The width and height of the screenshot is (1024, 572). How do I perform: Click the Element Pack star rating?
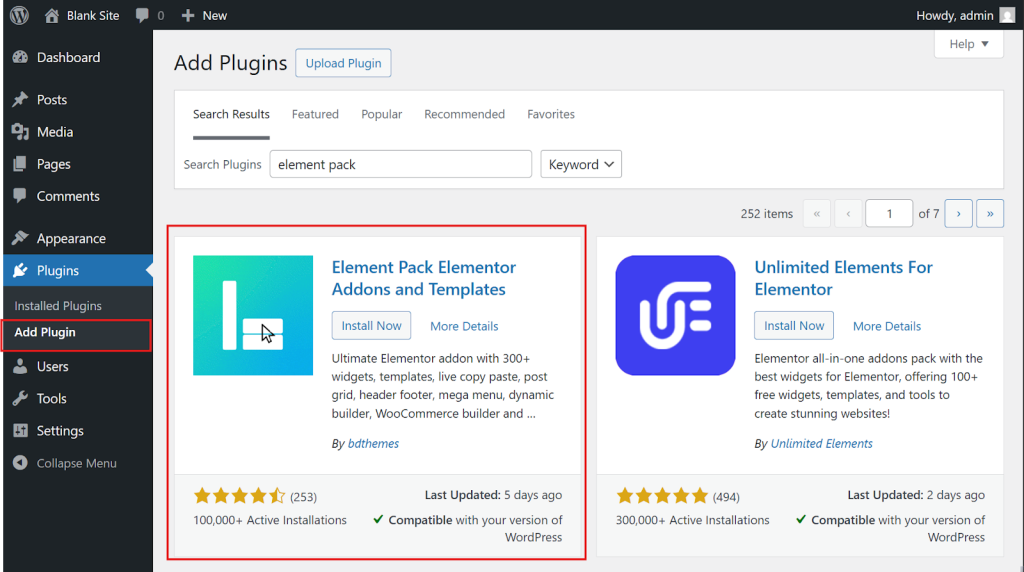click(x=240, y=496)
